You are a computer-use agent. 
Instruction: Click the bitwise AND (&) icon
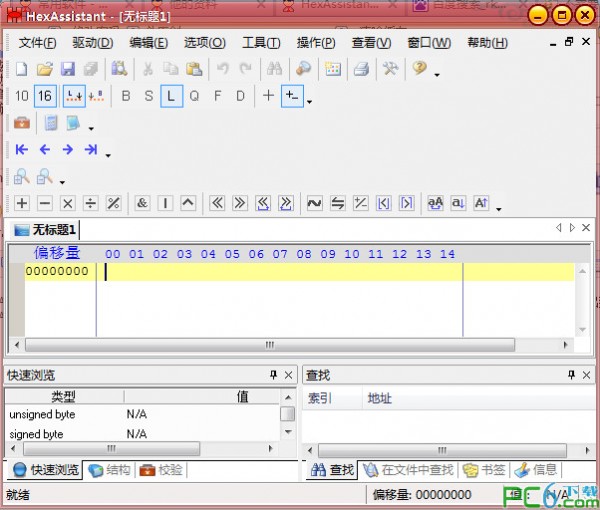[142, 203]
